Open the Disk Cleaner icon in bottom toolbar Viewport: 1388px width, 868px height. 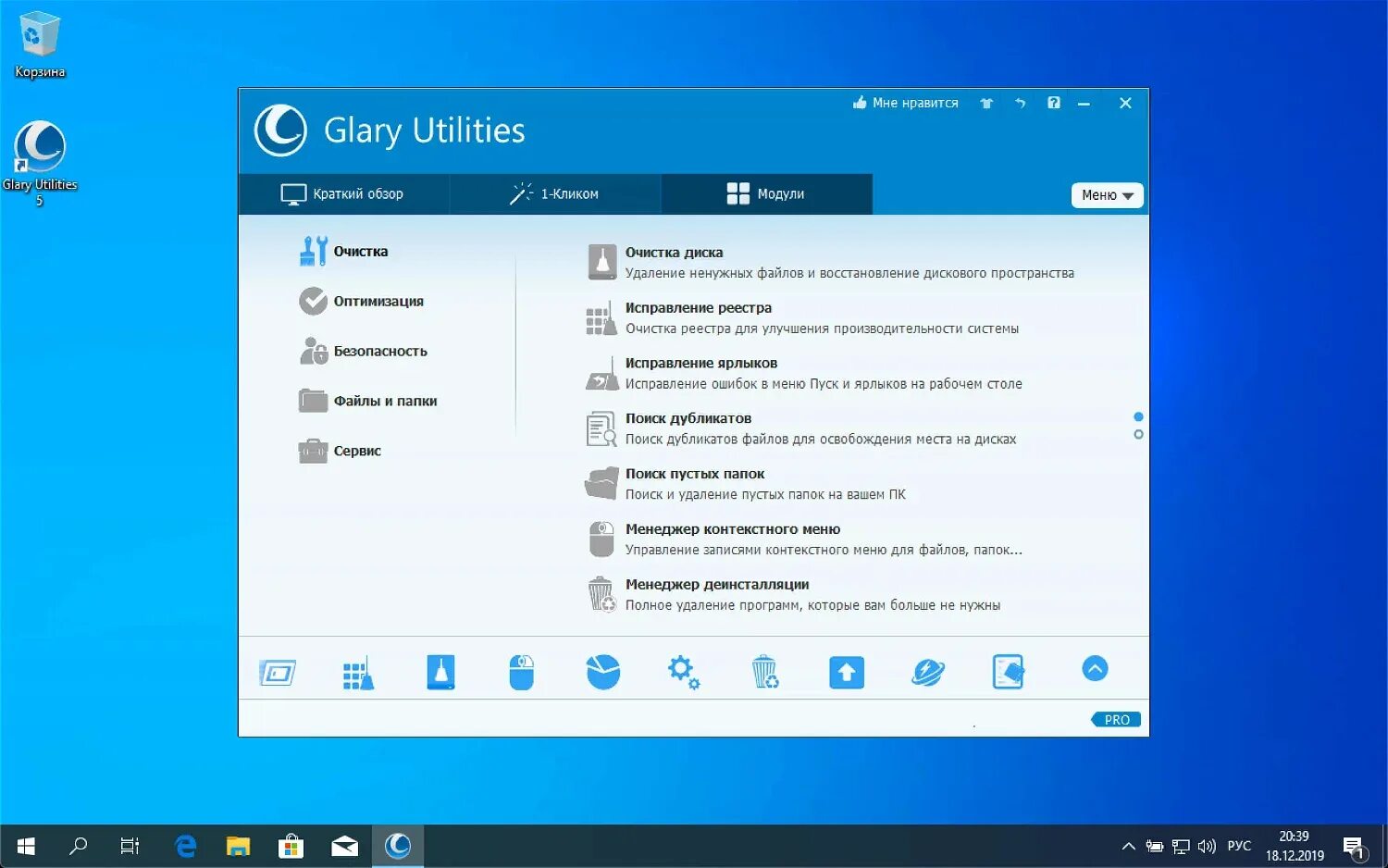(x=440, y=672)
